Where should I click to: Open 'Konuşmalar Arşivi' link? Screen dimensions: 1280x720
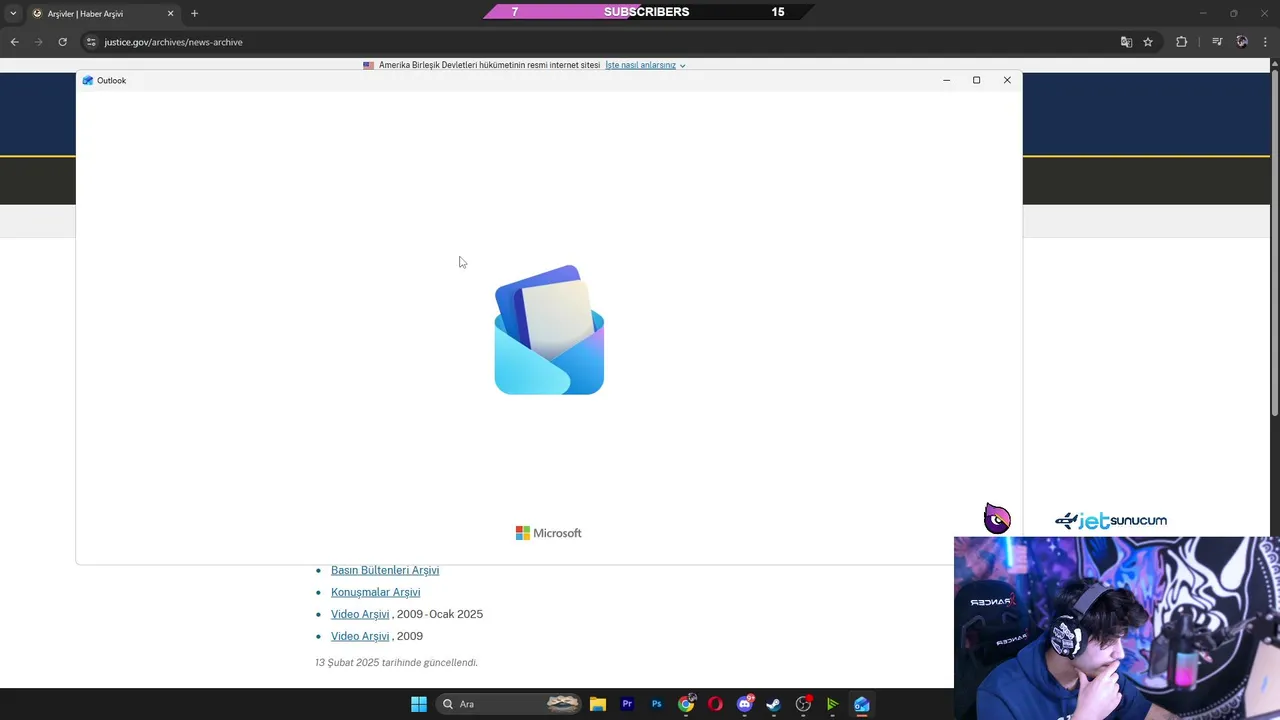(375, 592)
